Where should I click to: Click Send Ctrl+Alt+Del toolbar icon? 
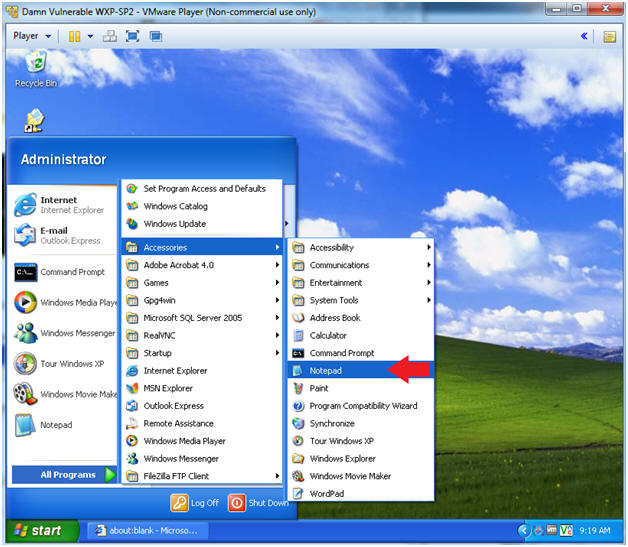click(x=110, y=36)
